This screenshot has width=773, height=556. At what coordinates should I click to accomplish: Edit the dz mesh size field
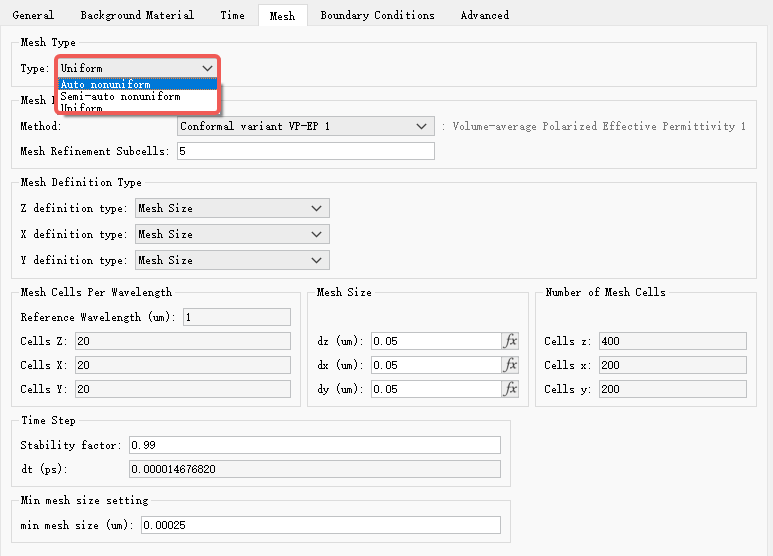tap(437, 341)
